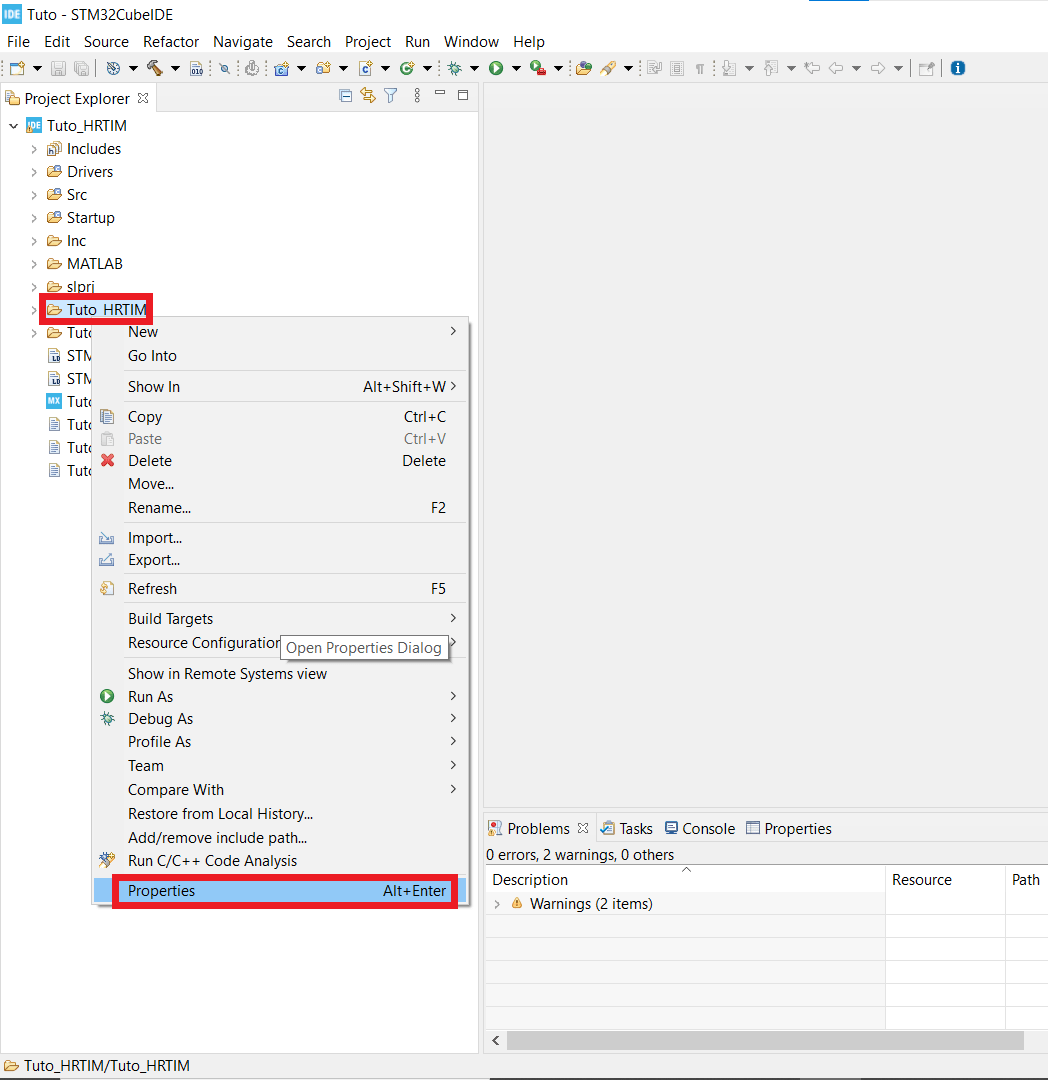Select Copy in the context menu

[x=281, y=417]
